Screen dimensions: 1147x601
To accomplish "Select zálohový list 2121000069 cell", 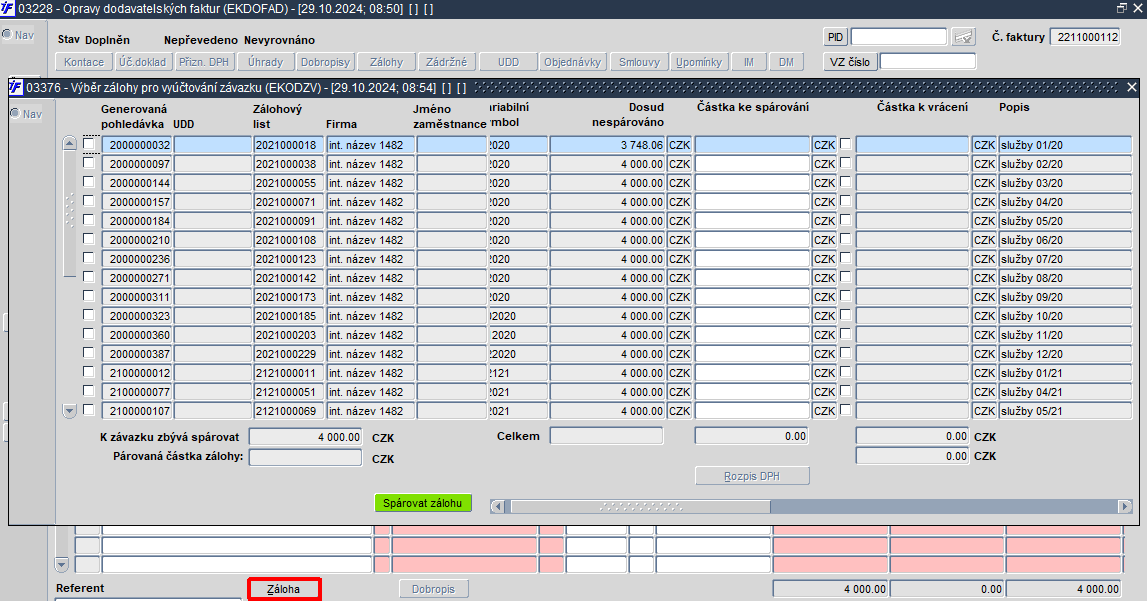I will 289,411.
